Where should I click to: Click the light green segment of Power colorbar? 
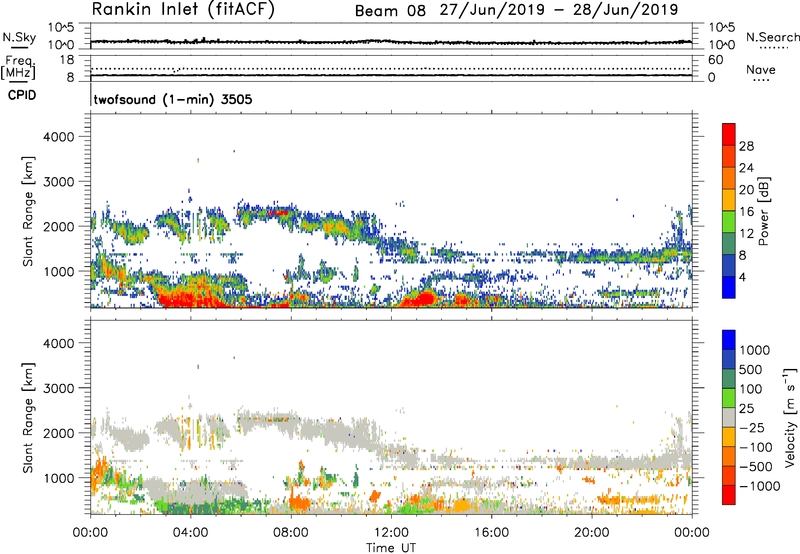pos(729,222)
